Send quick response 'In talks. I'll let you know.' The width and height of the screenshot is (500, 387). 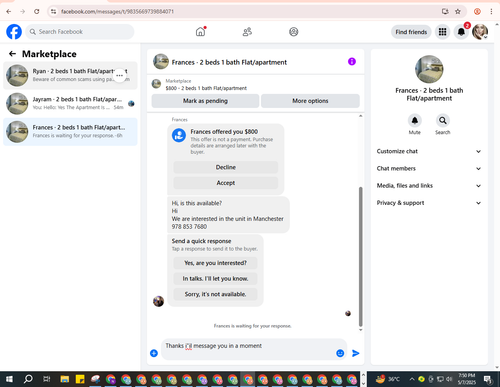[215, 278]
